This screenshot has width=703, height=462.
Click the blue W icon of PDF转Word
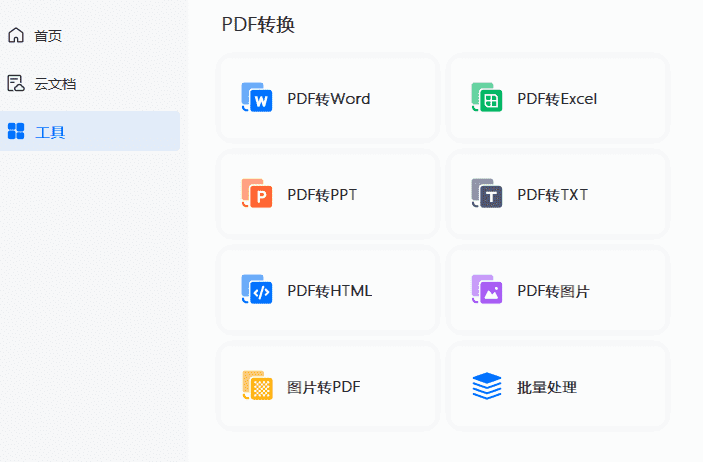click(x=257, y=97)
